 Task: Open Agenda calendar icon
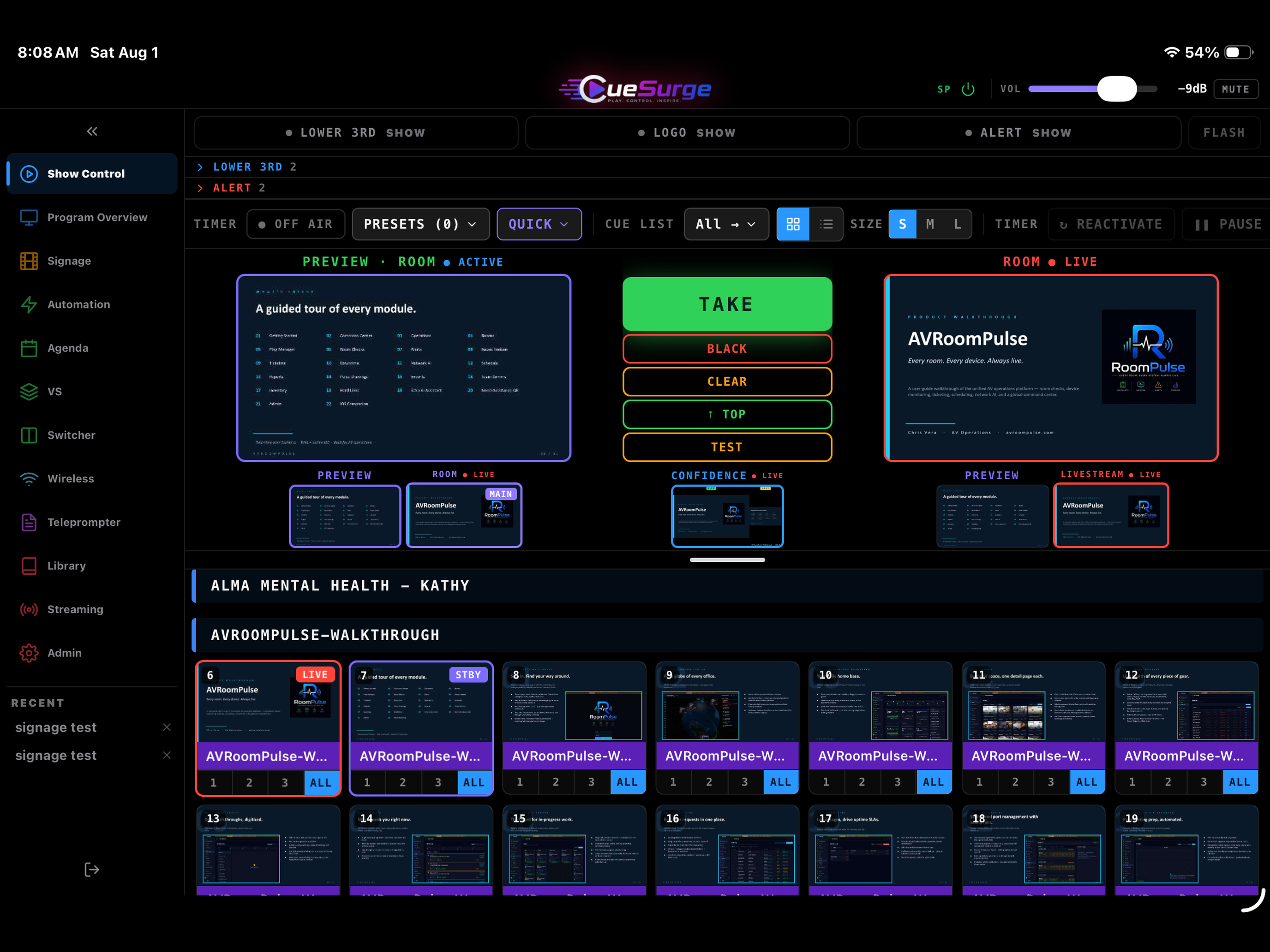[29, 348]
